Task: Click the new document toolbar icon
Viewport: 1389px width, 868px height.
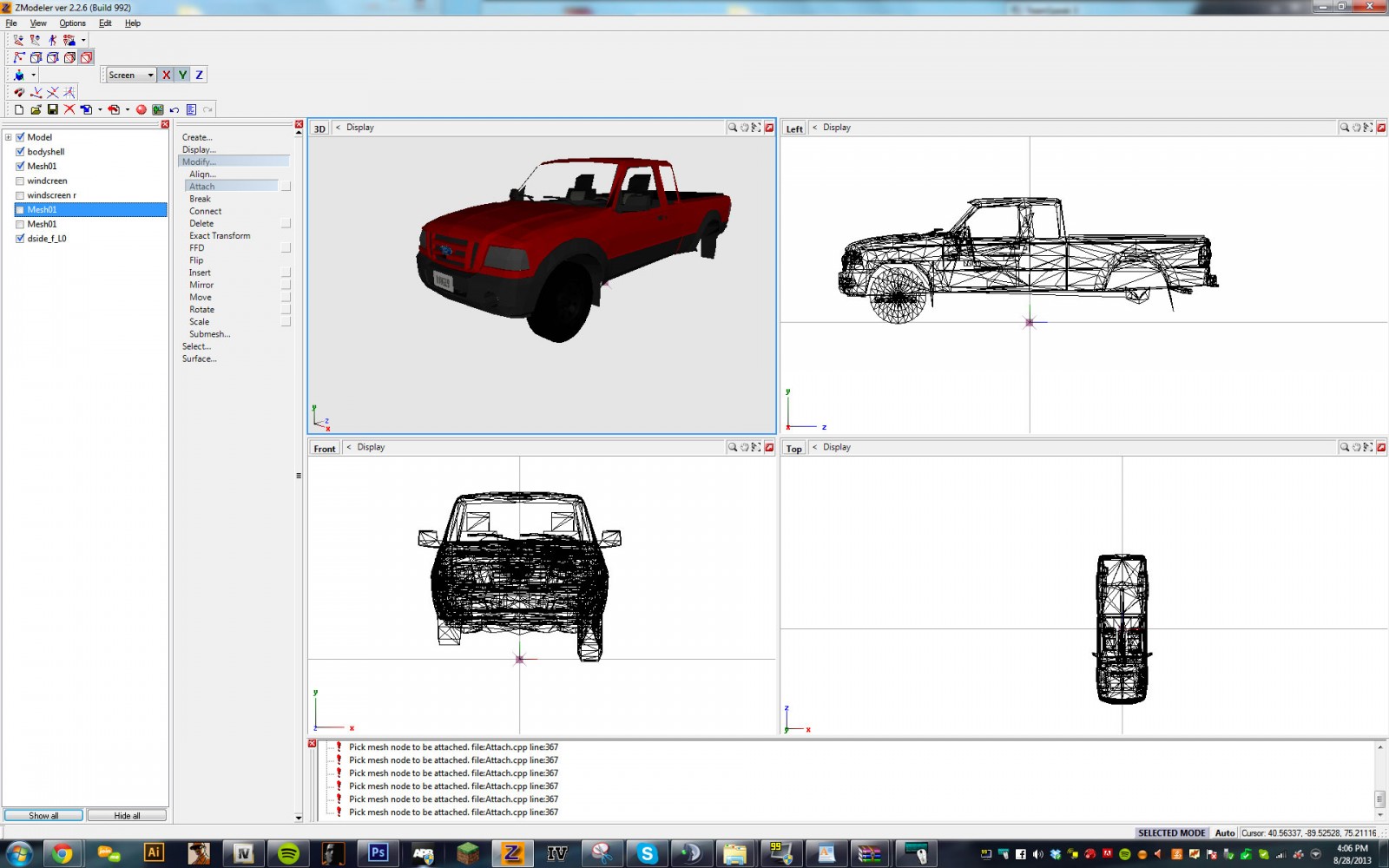Action: [19, 109]
